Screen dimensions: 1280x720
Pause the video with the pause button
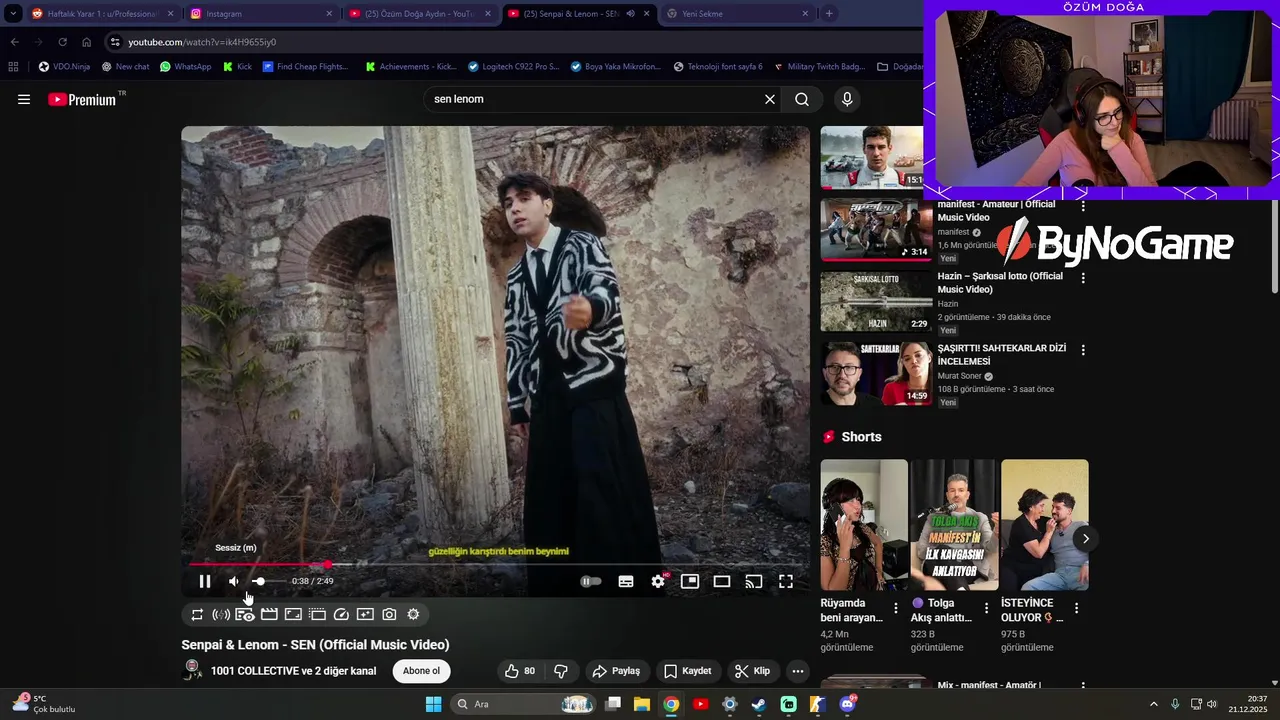tap(205, 581)
